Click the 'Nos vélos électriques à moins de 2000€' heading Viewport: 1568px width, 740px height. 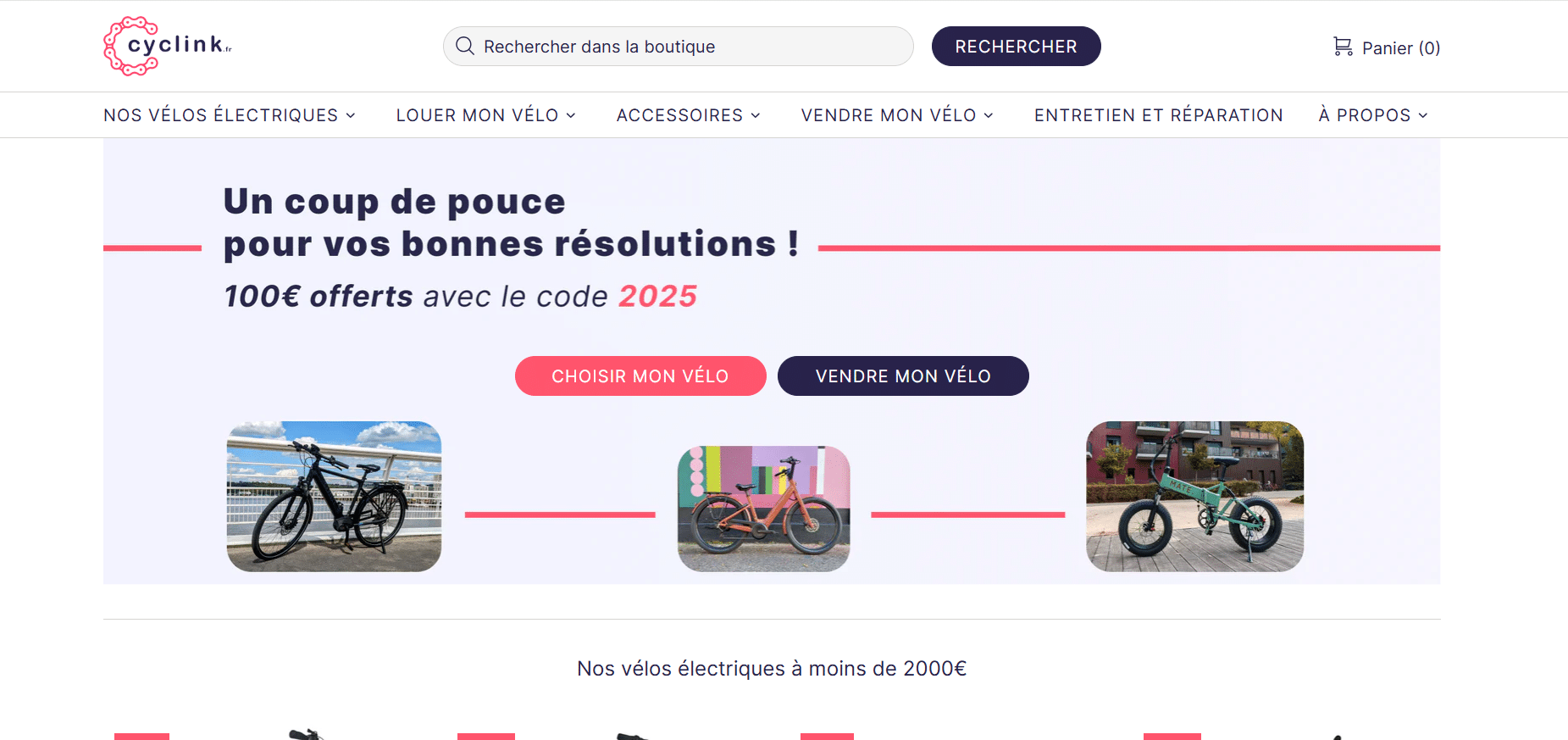pos(772,669)
